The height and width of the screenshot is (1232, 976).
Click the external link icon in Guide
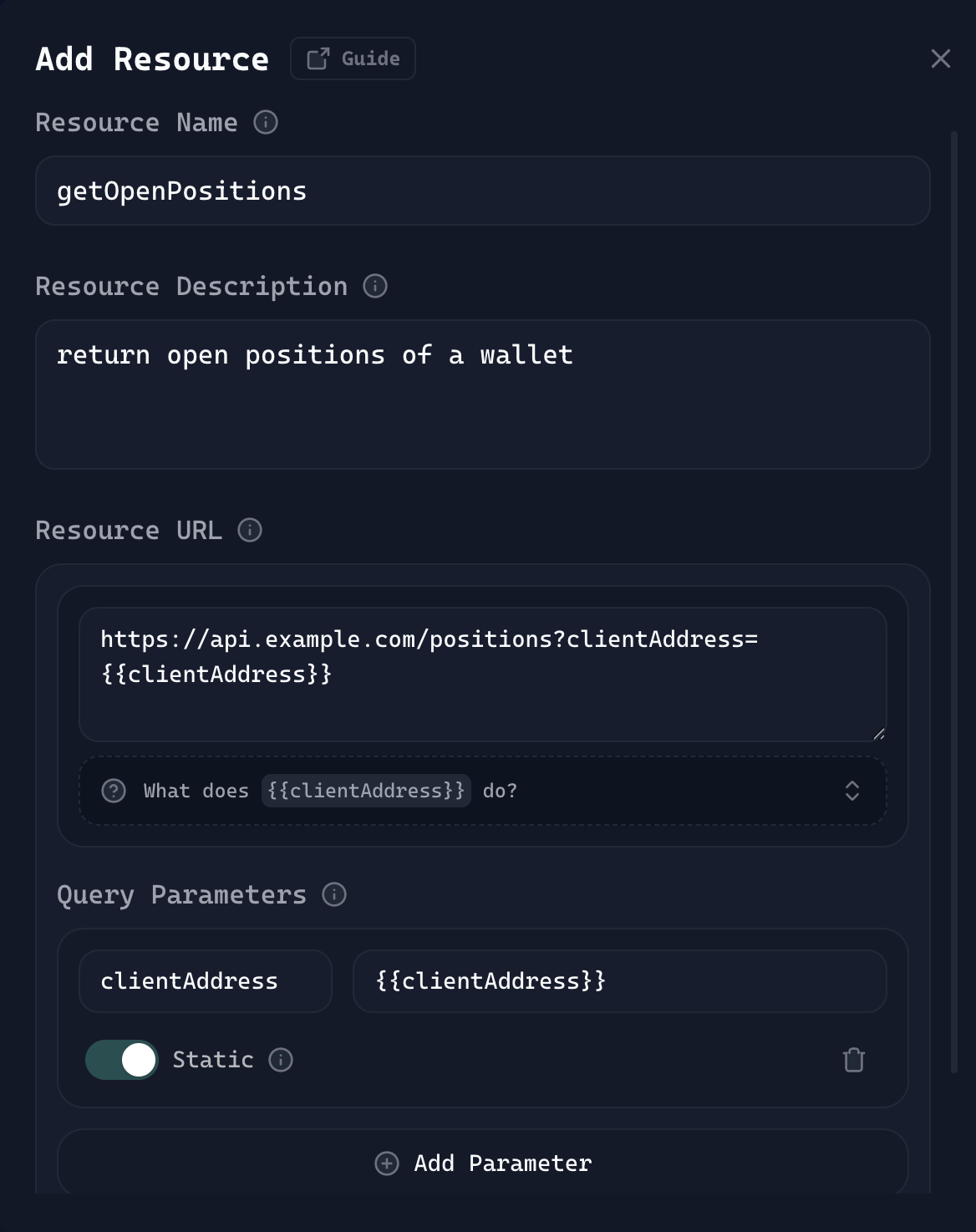point(318,59)
